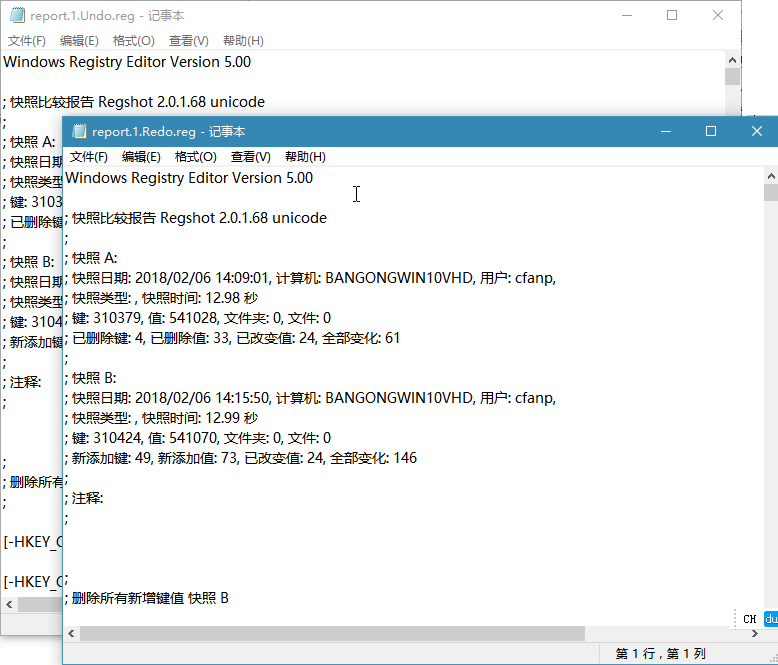Open 编辑(E) menu in Undo.reg window
The width and height of the screenshot is (778, 665).
tap(79, 41)
